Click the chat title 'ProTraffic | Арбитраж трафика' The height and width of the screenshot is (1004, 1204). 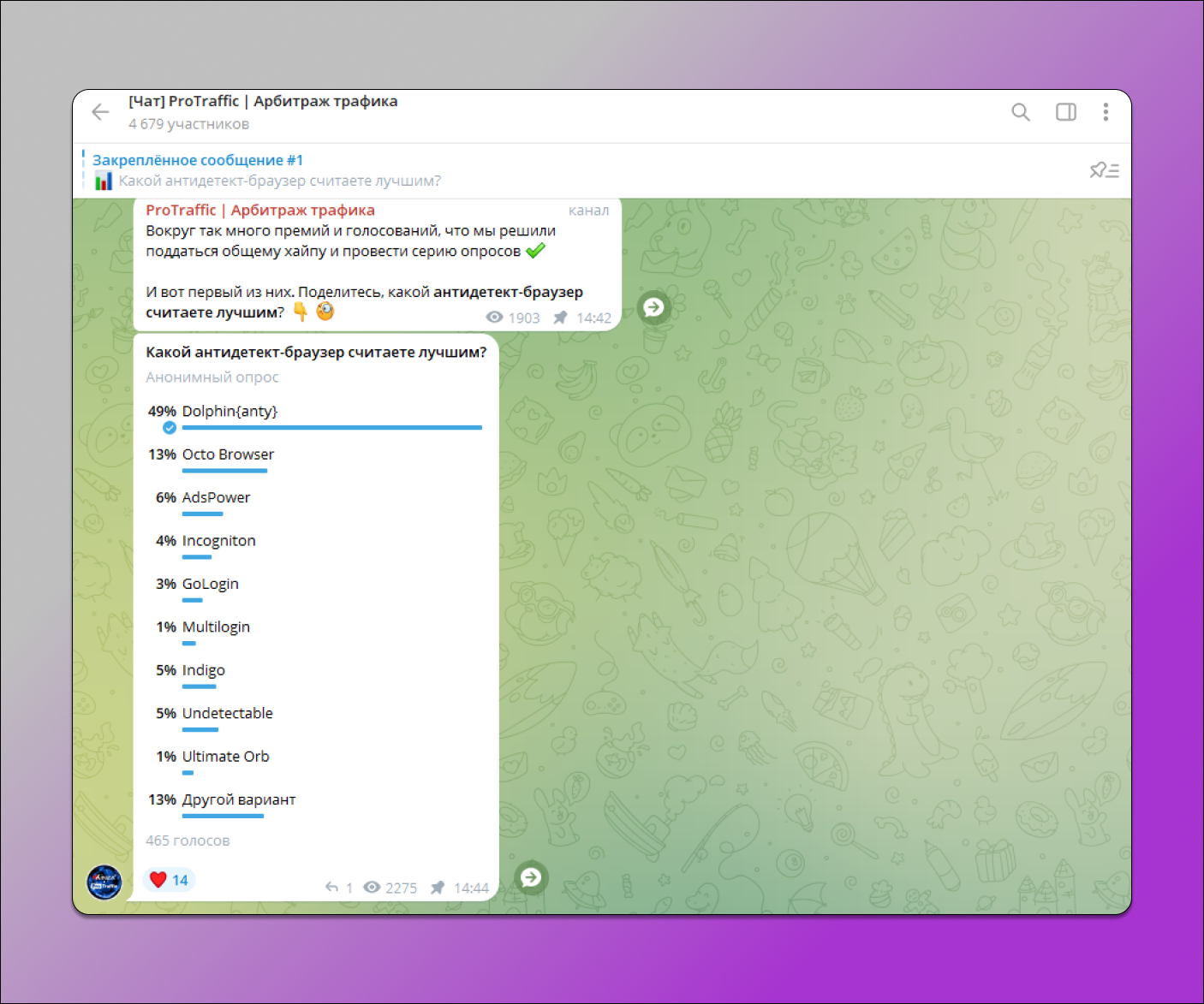coord(263,101)
